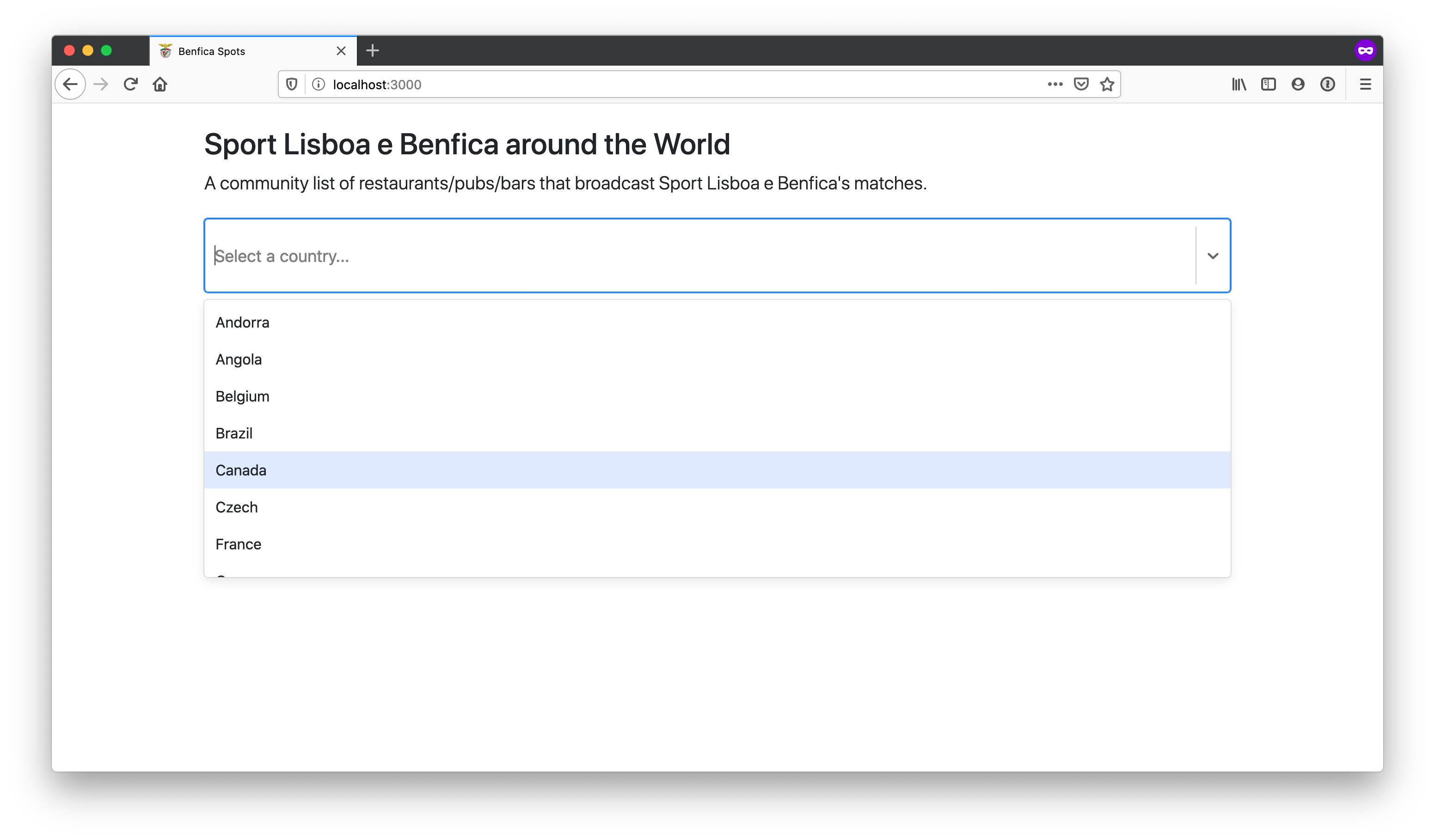Save page to Pocket
The image size is (1435, 840).
[1081, 84]
